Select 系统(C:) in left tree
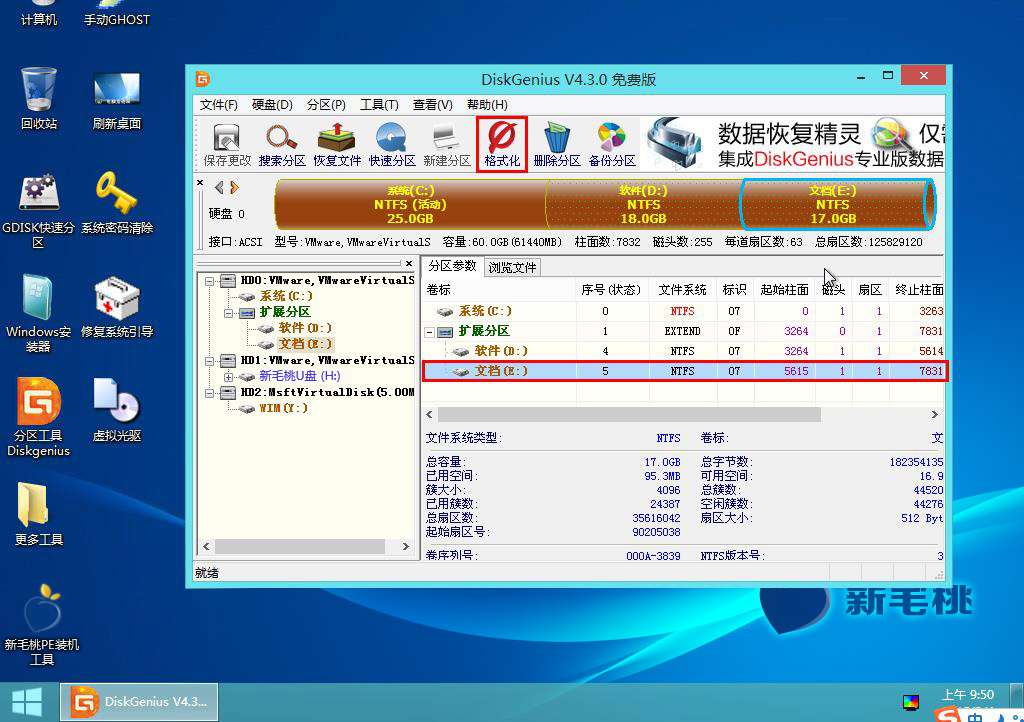The height and width of the screenshot is (722, 1024). (286, 296)
